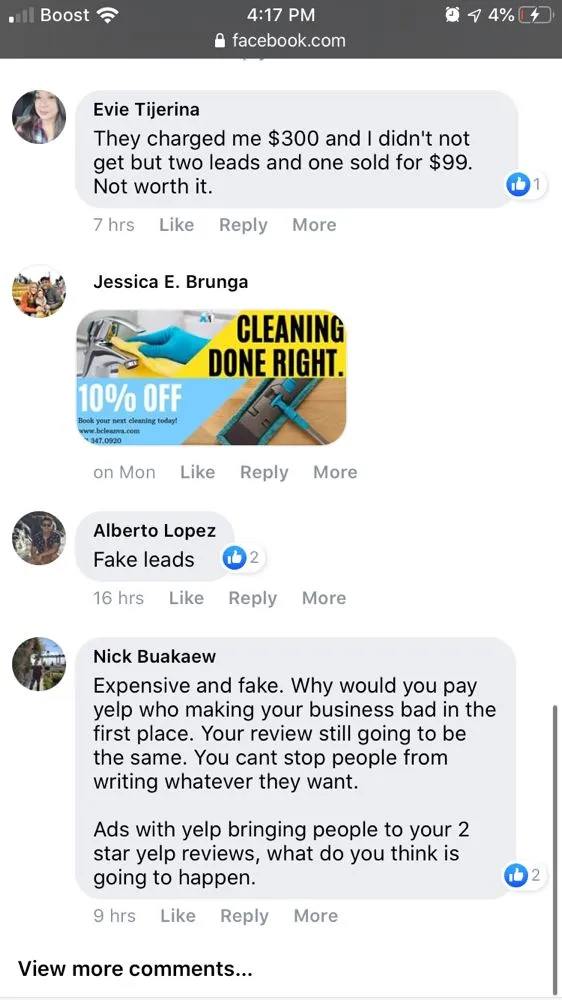Tap Nick Buakaew's profile picture
The image size is (562, 1000).
point(39,664)
